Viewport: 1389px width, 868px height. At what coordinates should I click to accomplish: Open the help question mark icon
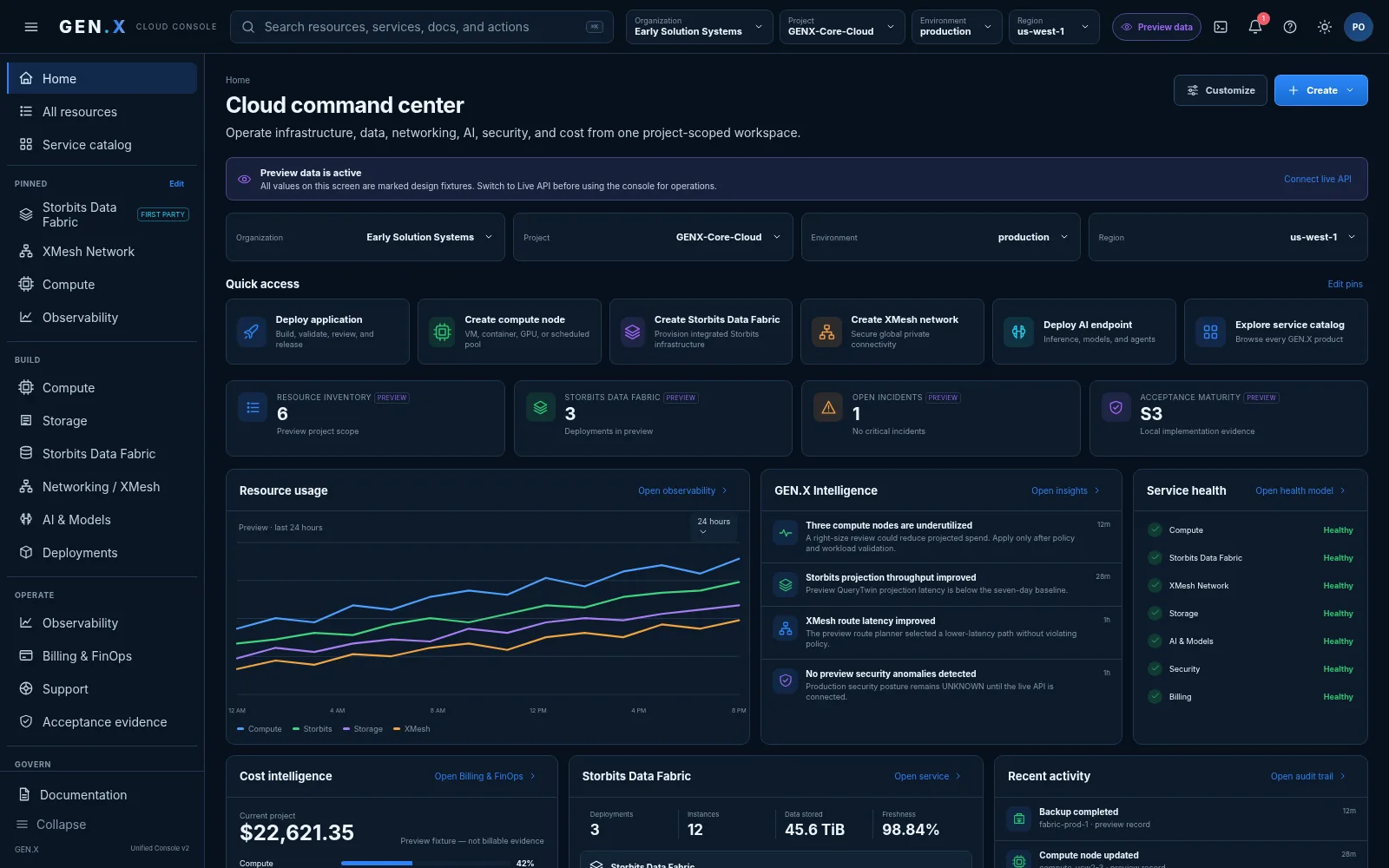(x=1290, y=27)
